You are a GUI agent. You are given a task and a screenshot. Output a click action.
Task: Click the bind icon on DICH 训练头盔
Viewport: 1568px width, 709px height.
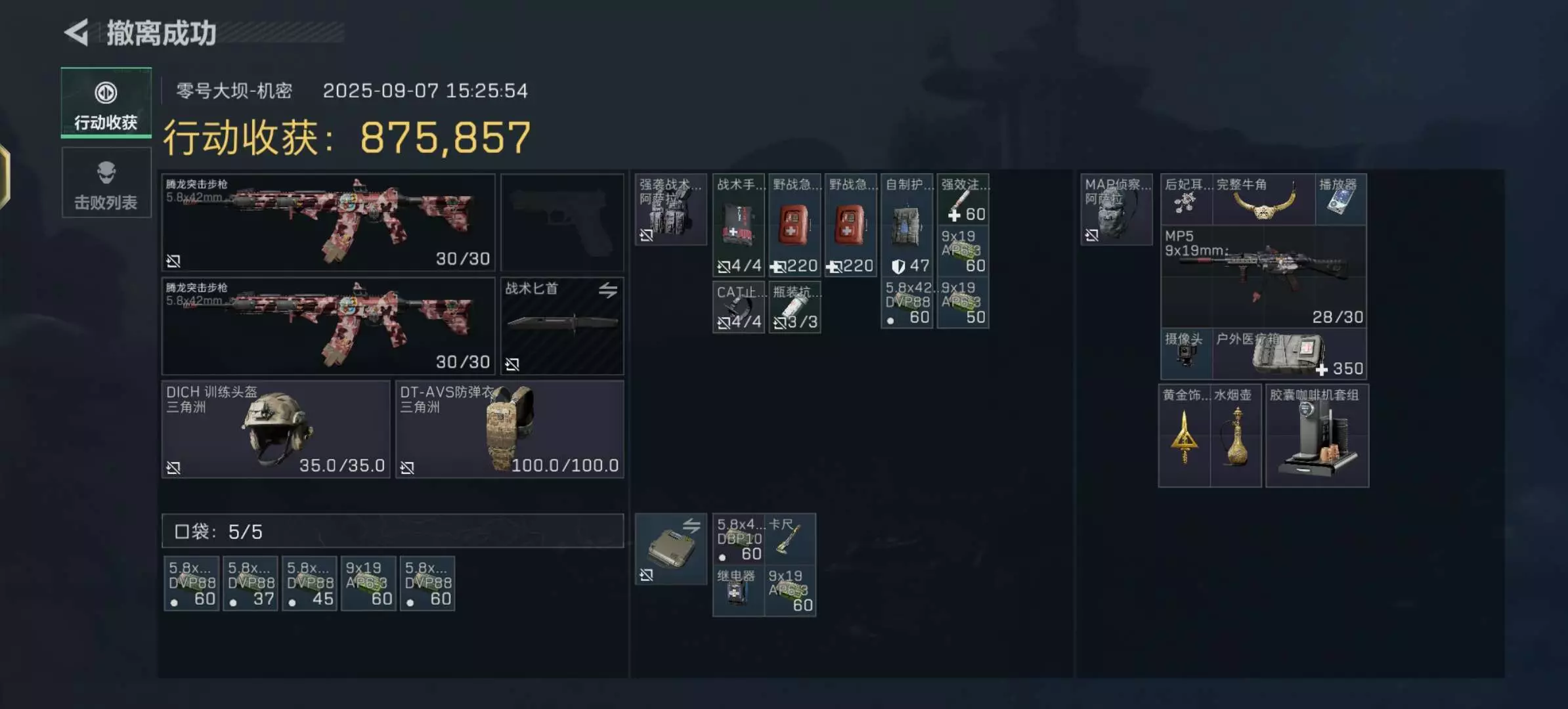tap(173, 467)
